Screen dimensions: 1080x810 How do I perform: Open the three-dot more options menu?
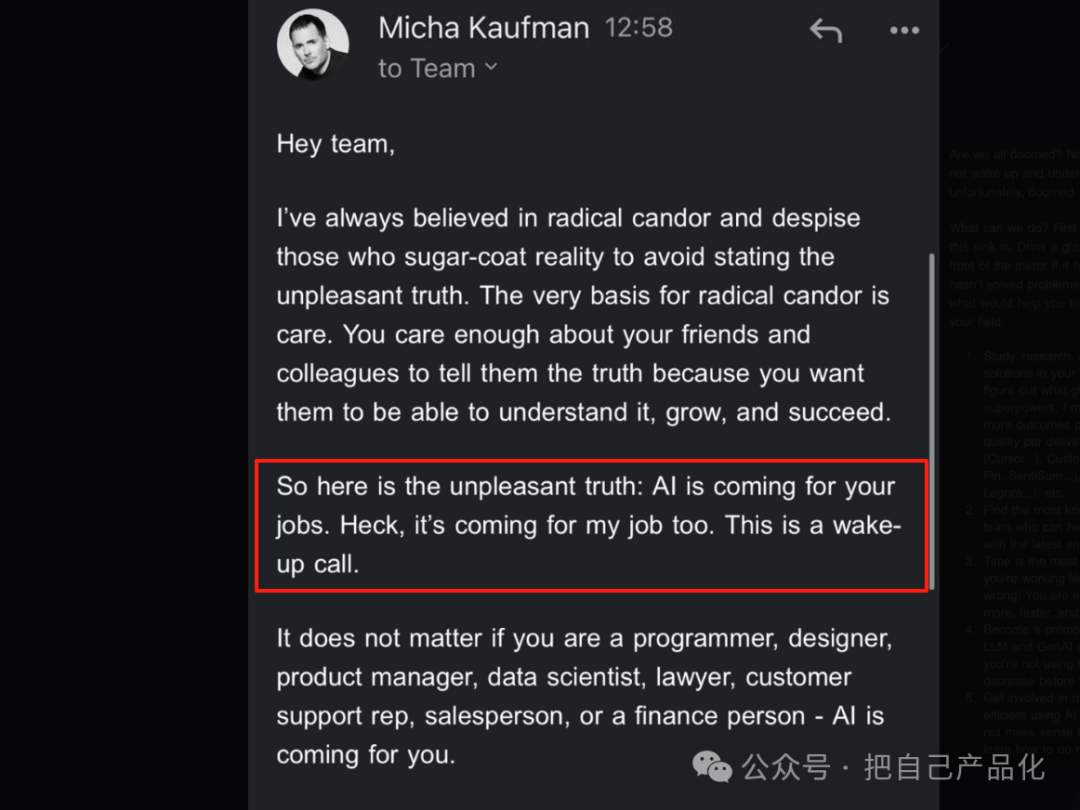[x=904, y=30]
